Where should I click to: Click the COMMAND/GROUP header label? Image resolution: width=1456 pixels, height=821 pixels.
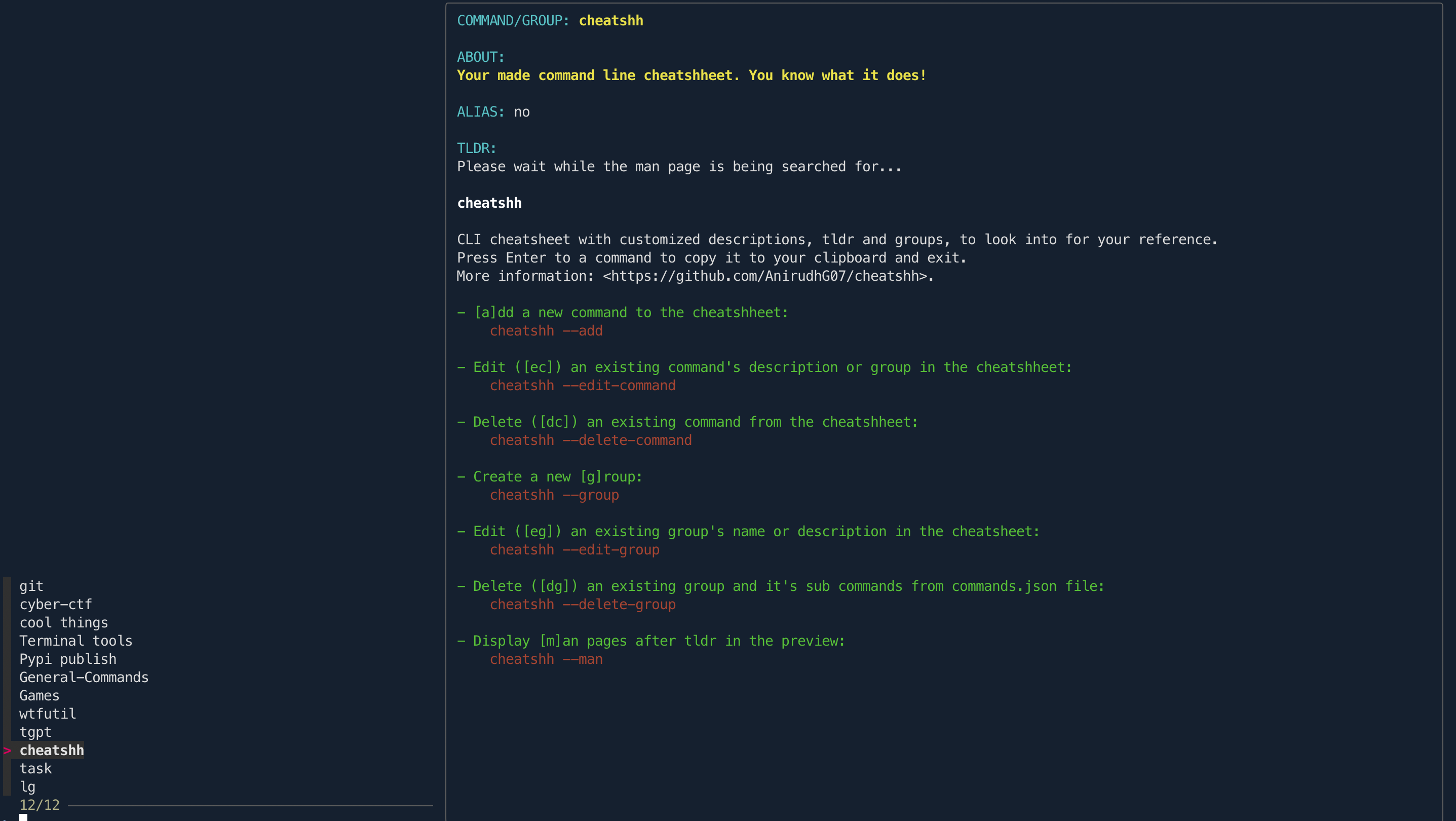point(513,21)
